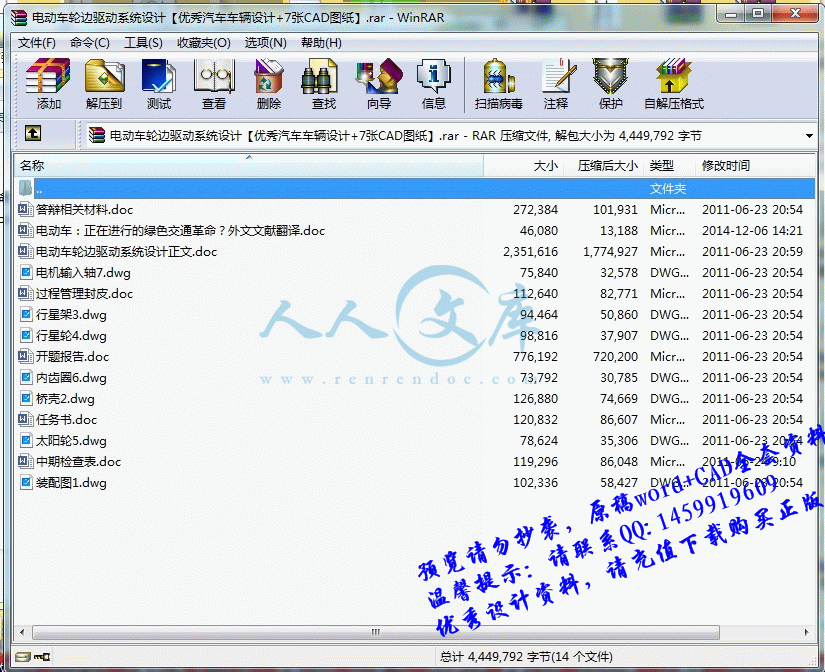This screenshot has height=672, width=825.
Task: Open the 命令(C) menu
Action: [x=89, y=43]
